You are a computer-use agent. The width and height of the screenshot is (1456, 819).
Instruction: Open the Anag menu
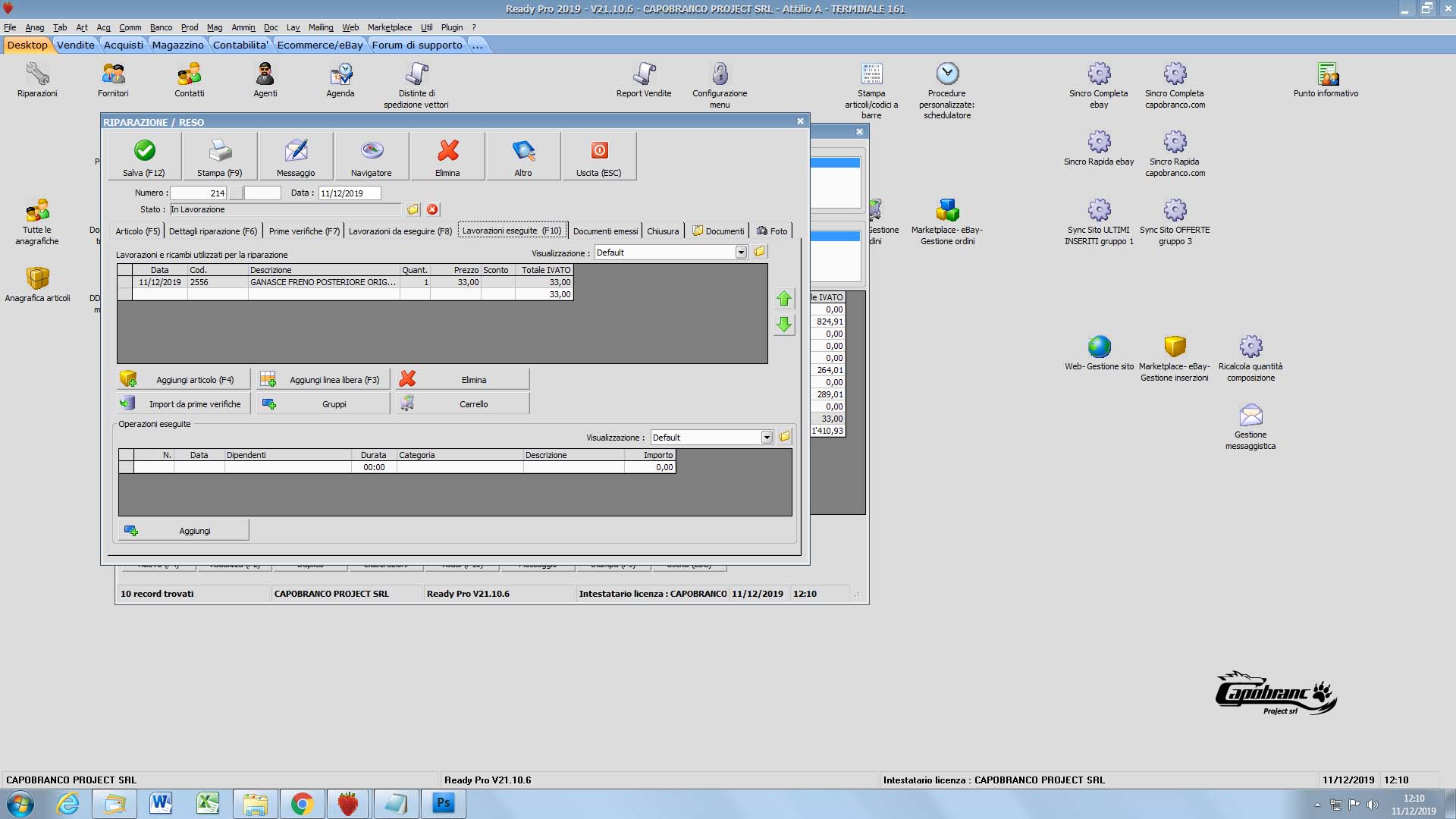click(34, 27)
